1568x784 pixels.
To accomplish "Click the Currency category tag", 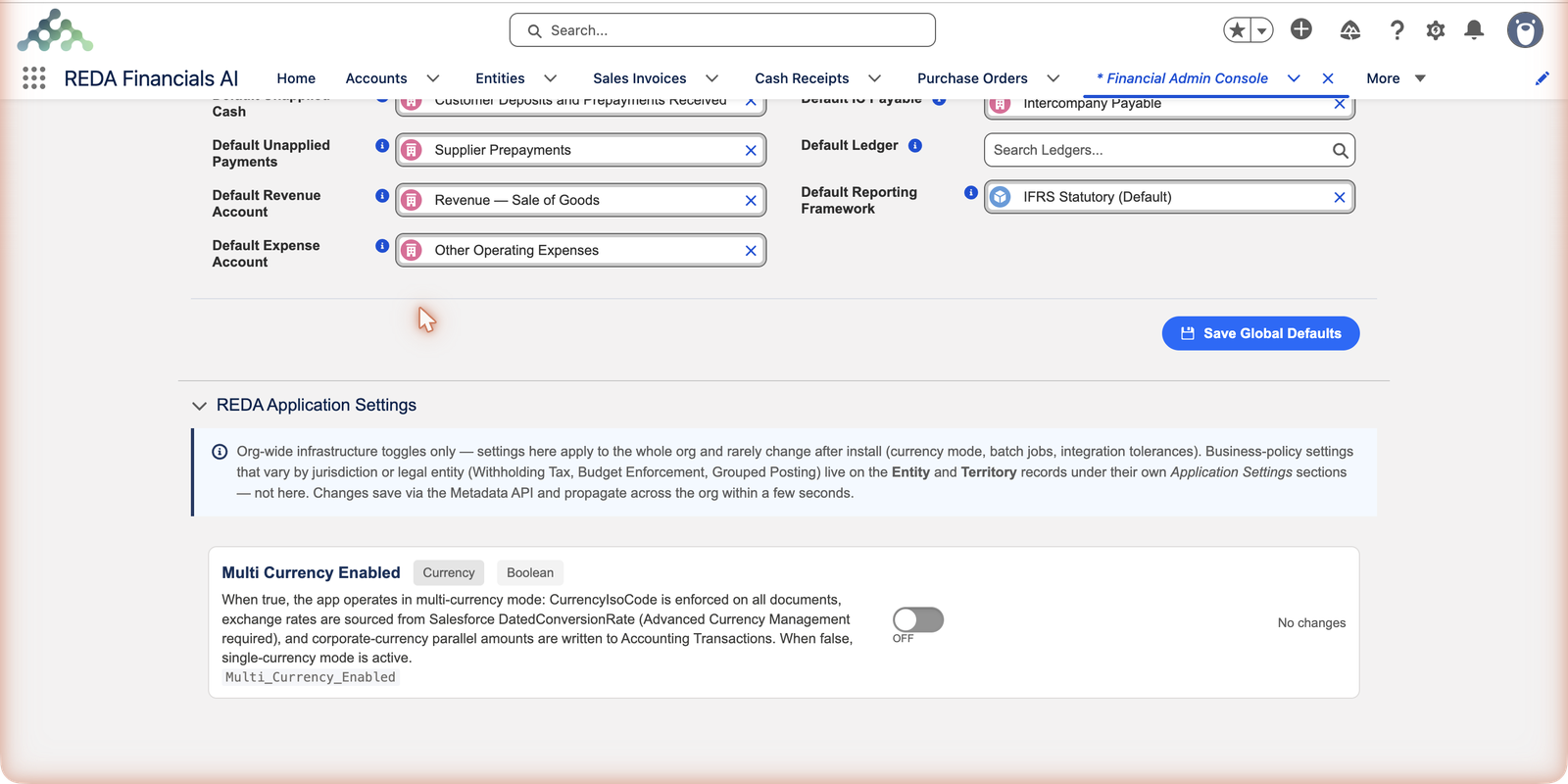I will coord(449,572).
